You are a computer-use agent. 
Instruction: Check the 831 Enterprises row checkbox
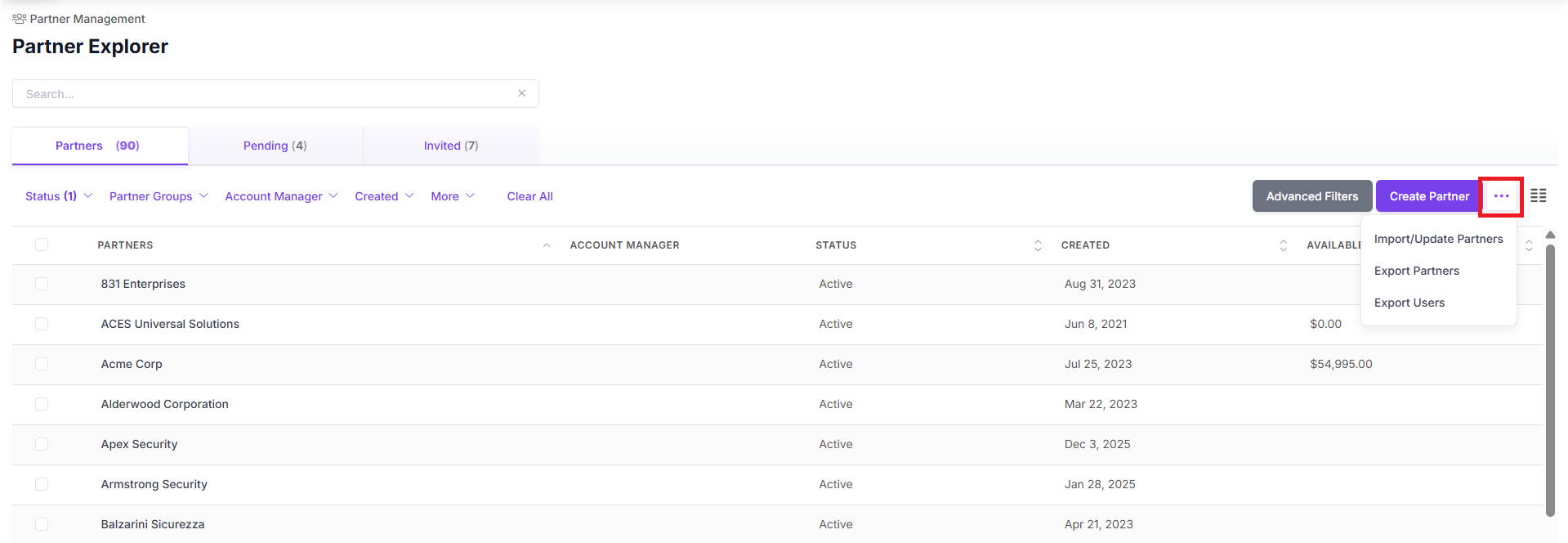click(x=42, y=284)
